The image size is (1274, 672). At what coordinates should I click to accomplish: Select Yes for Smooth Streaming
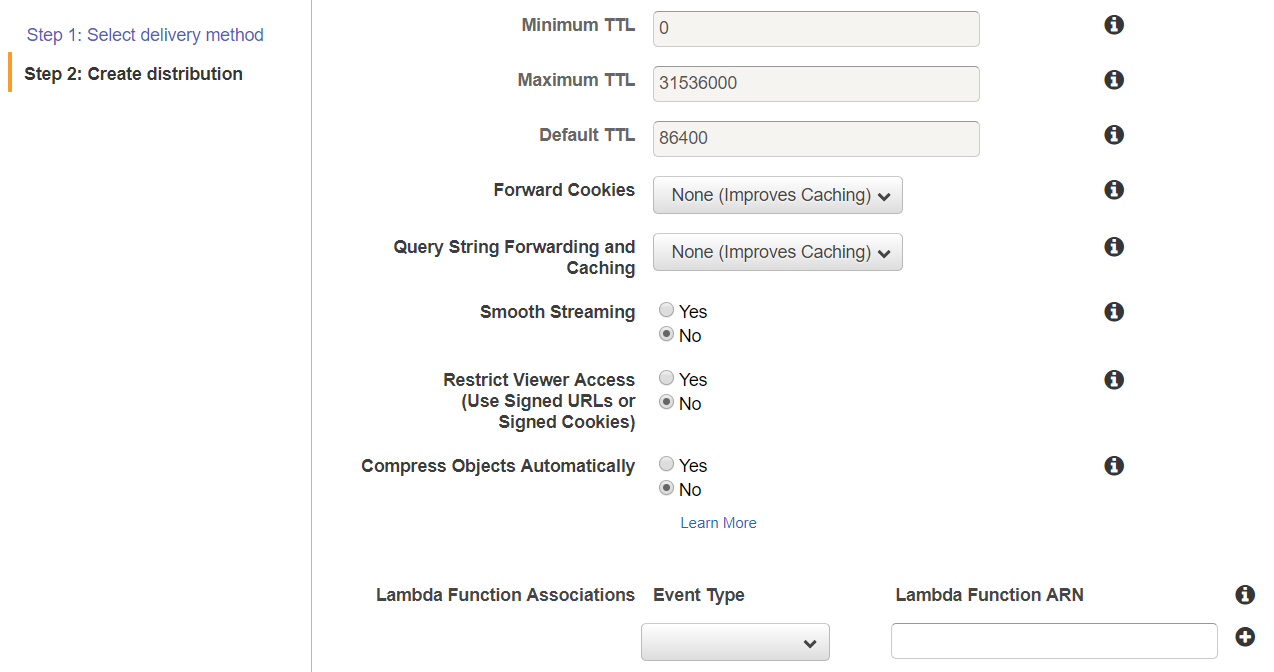(x=667, y=311)
